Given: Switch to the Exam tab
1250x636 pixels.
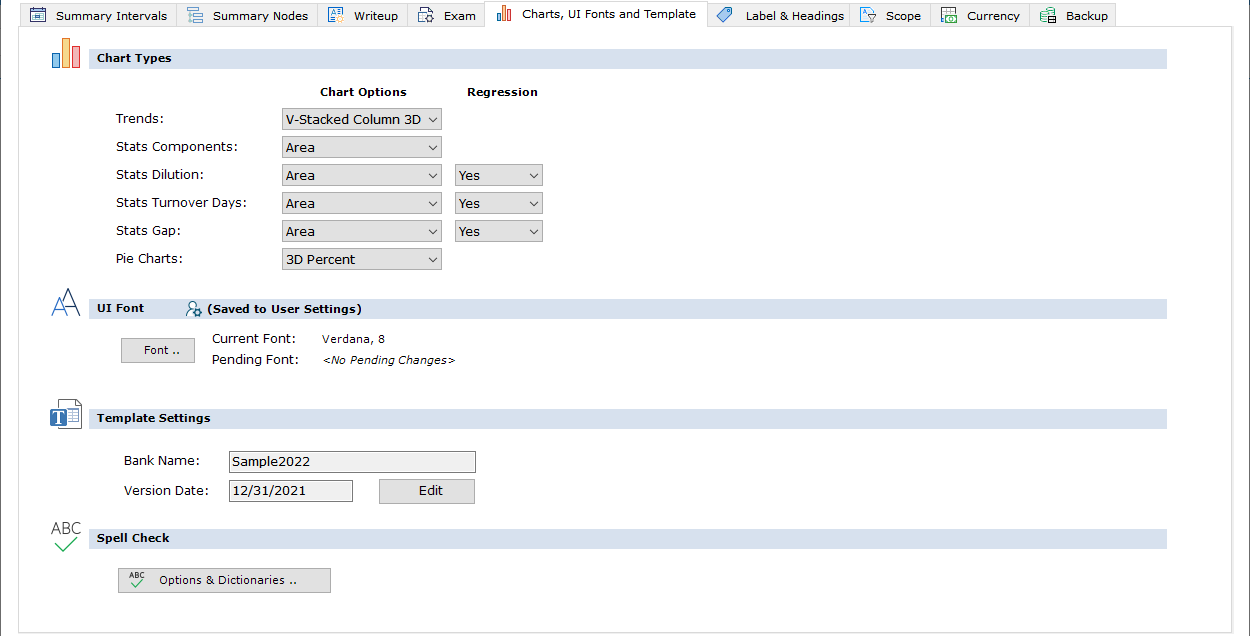Looking at the screenshot, I should (x=447, y=16).
